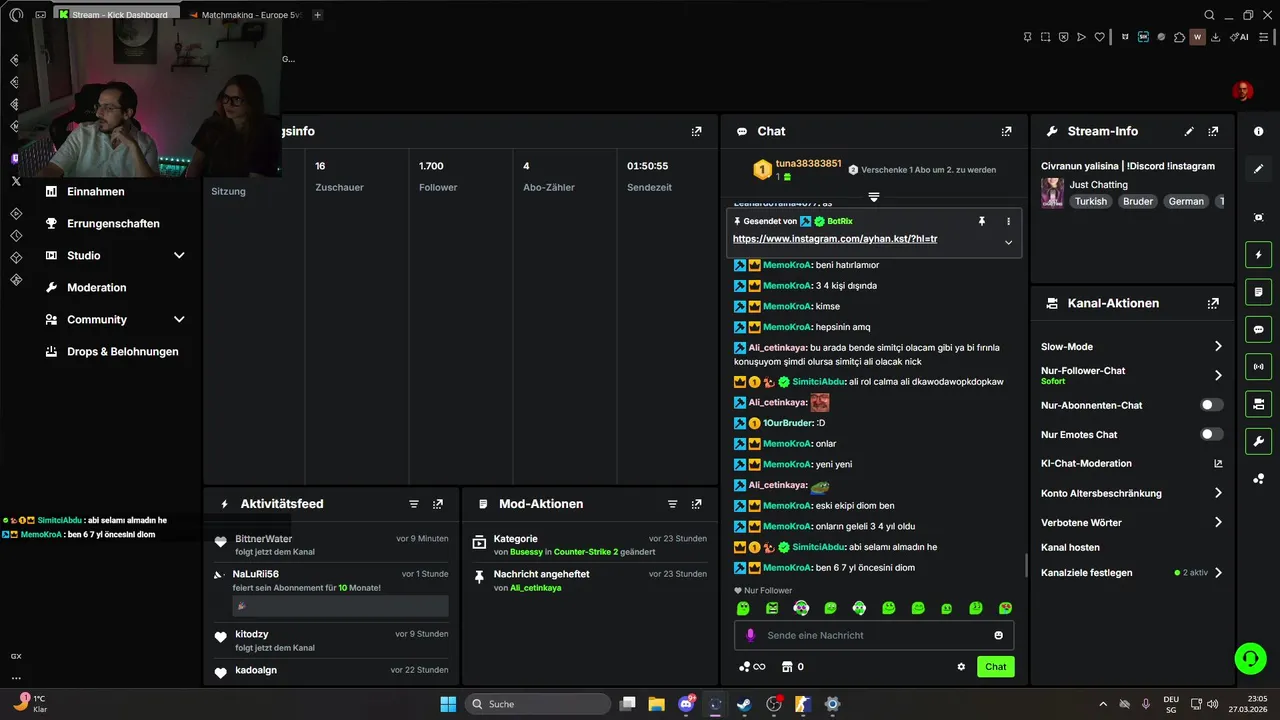Image resolution: width=1280 pixels, height=720 pixels.
Task: Click the broadcast signal sidebar icon
Action: click(x=1258, y=366)
